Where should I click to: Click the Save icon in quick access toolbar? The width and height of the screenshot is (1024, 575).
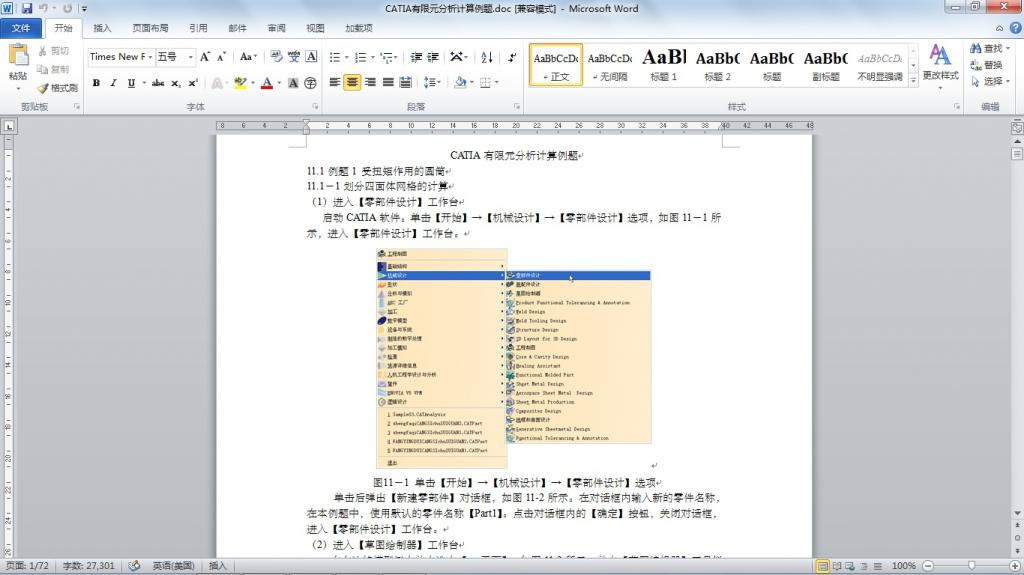(27, 8)
